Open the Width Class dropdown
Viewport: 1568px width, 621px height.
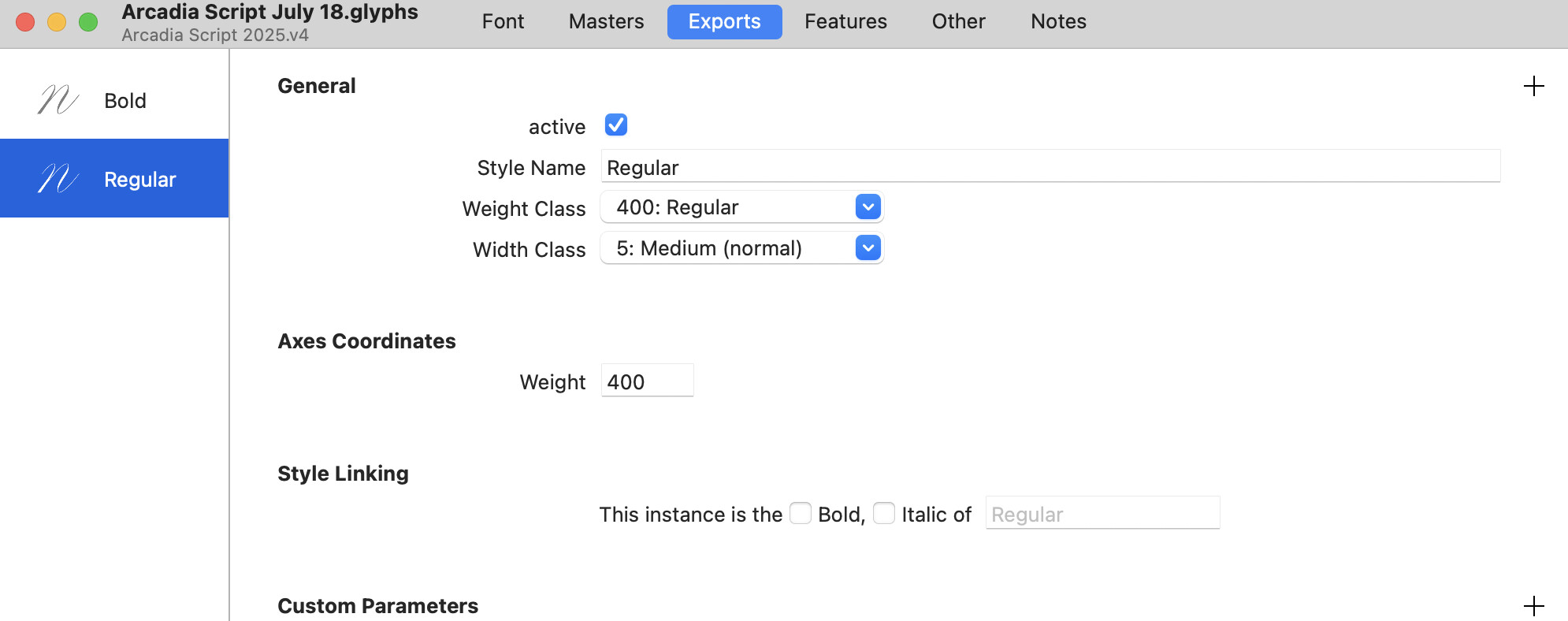click(x=741, y=248)
